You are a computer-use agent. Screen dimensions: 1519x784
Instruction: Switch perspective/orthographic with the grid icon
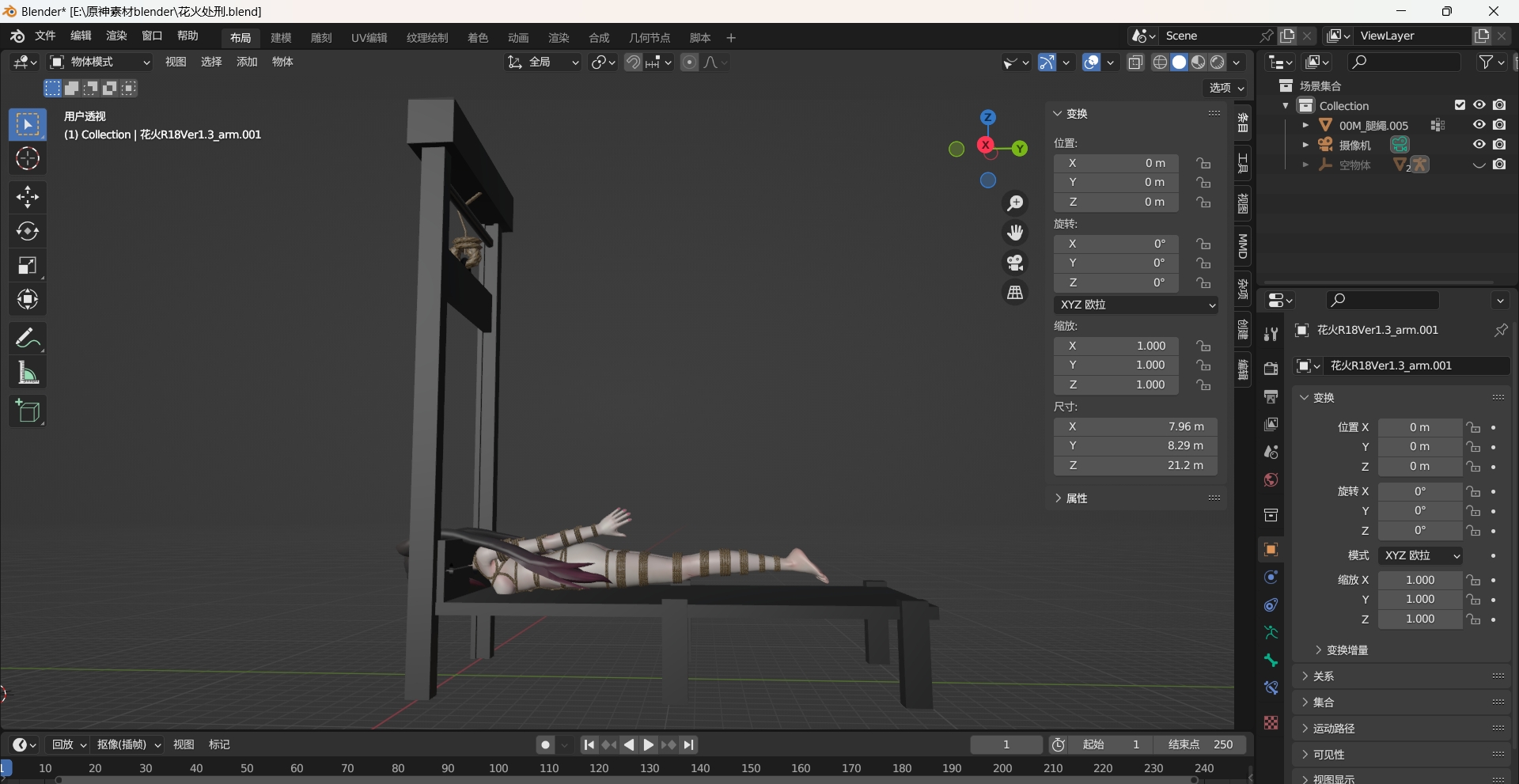[x=1015, y=292]
